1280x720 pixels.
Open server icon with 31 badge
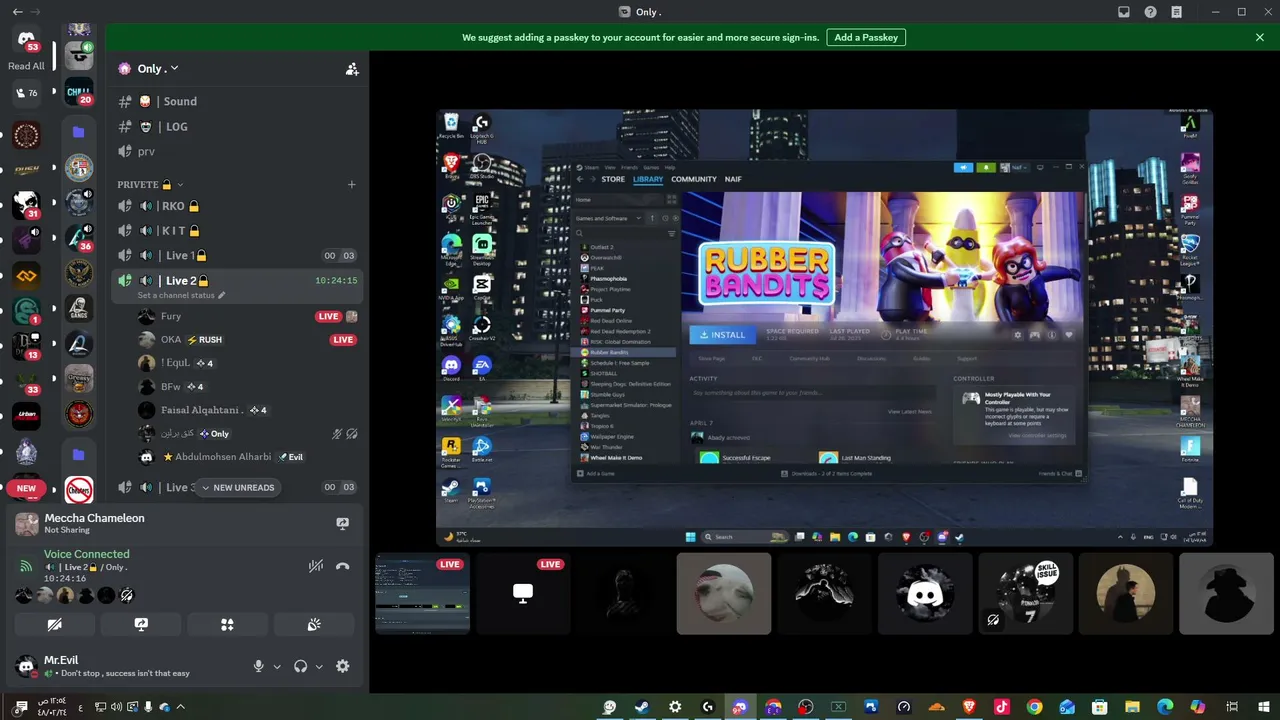click(27, 205)
